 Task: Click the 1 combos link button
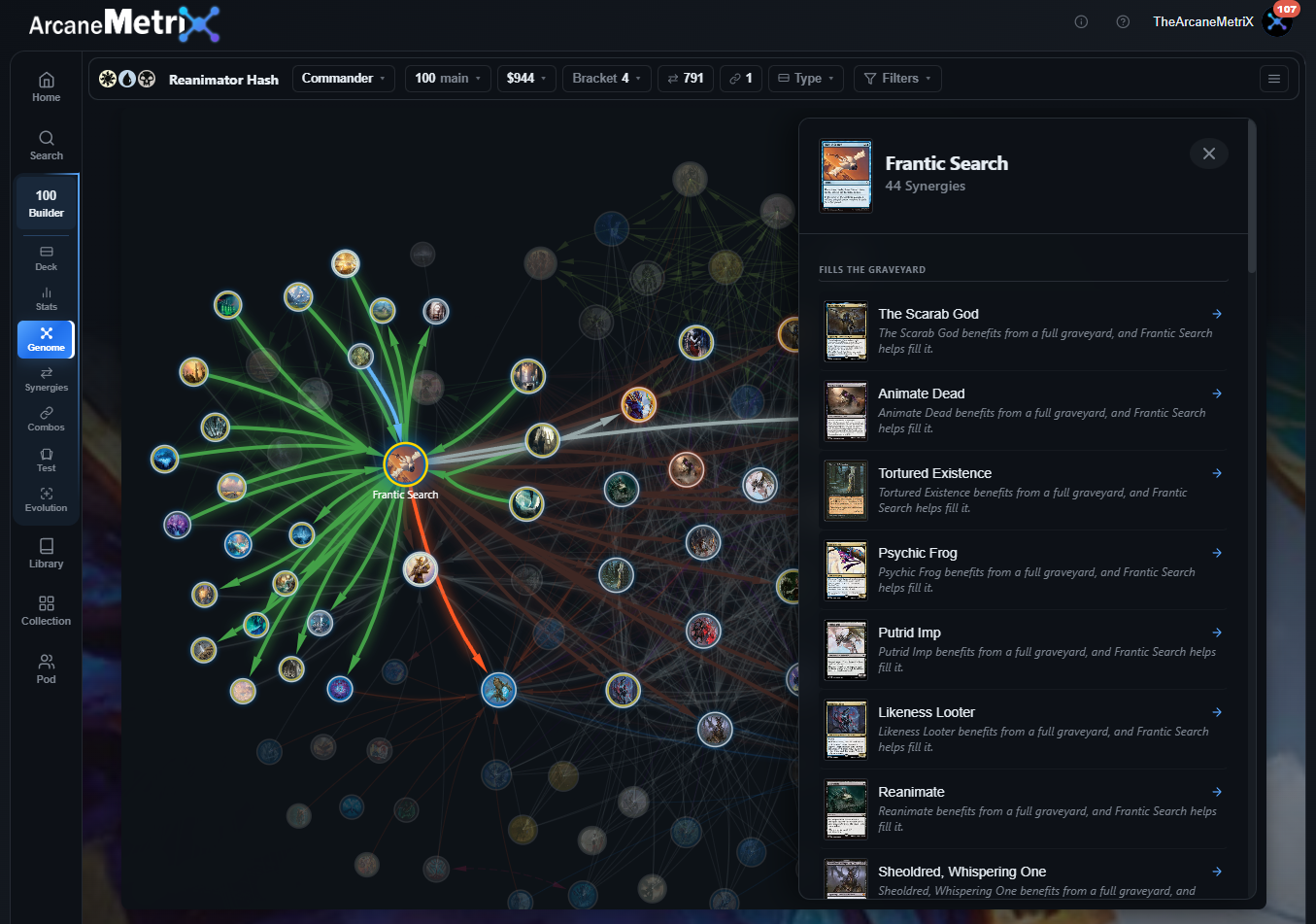click(741, 78)
